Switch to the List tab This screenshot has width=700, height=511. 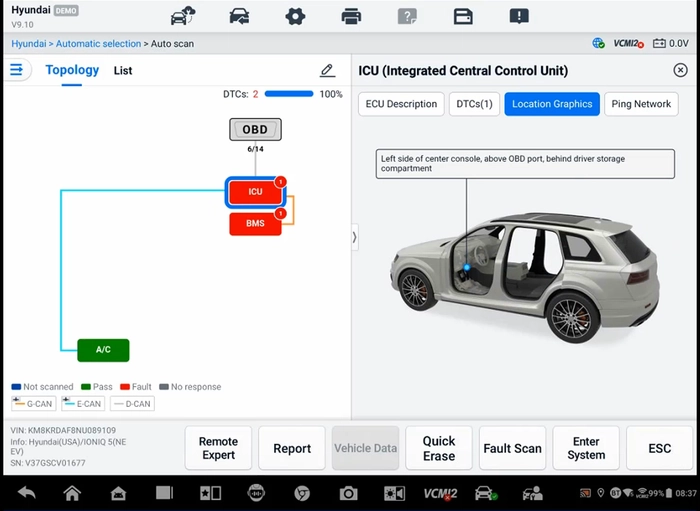coord(123,71)
